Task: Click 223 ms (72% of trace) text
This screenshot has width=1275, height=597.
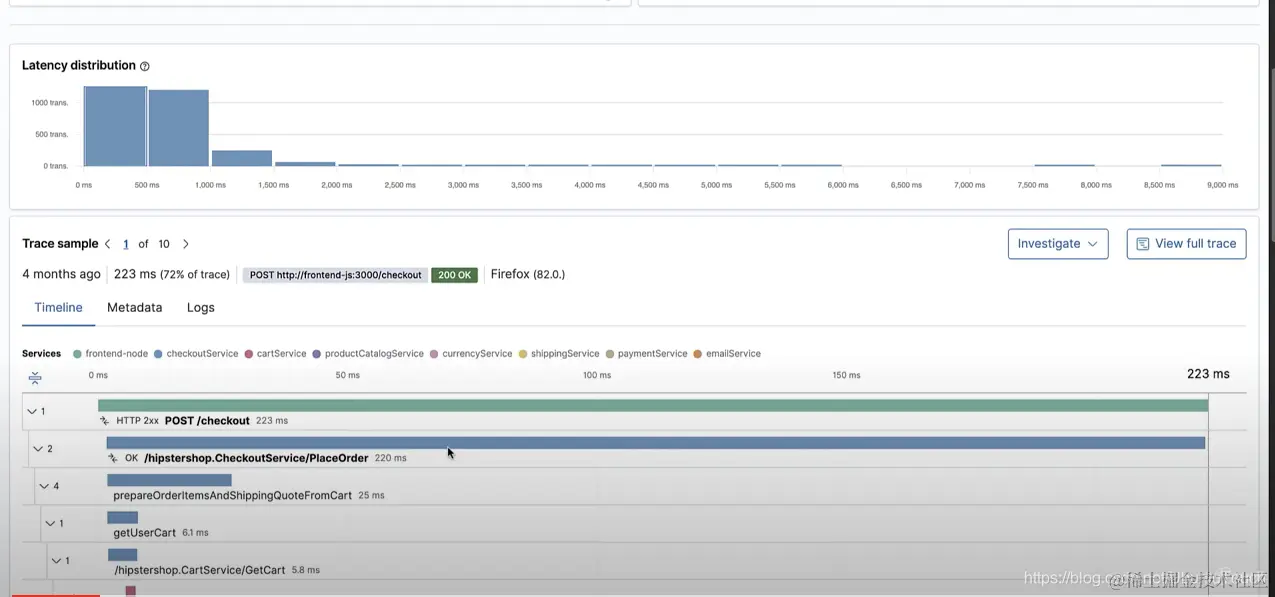Action: click(172, 274)
